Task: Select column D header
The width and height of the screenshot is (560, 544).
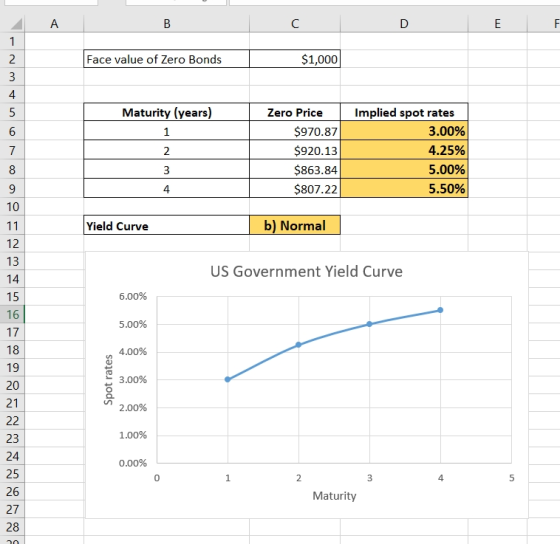Action: point(404,24)
